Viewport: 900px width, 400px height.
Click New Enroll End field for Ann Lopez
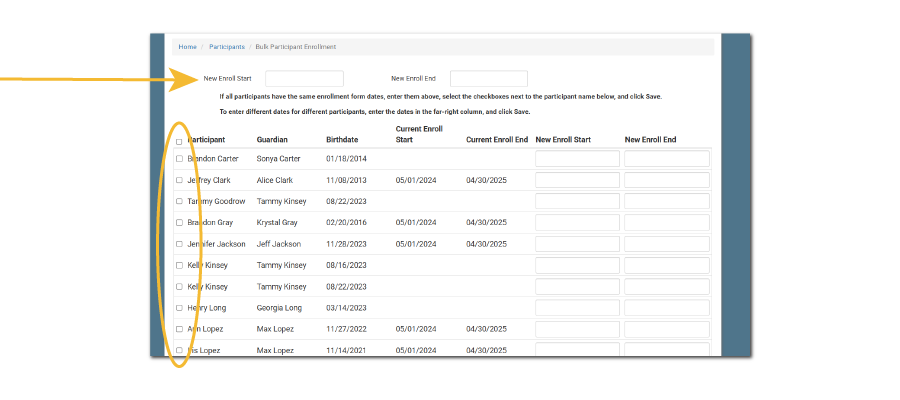666,329
